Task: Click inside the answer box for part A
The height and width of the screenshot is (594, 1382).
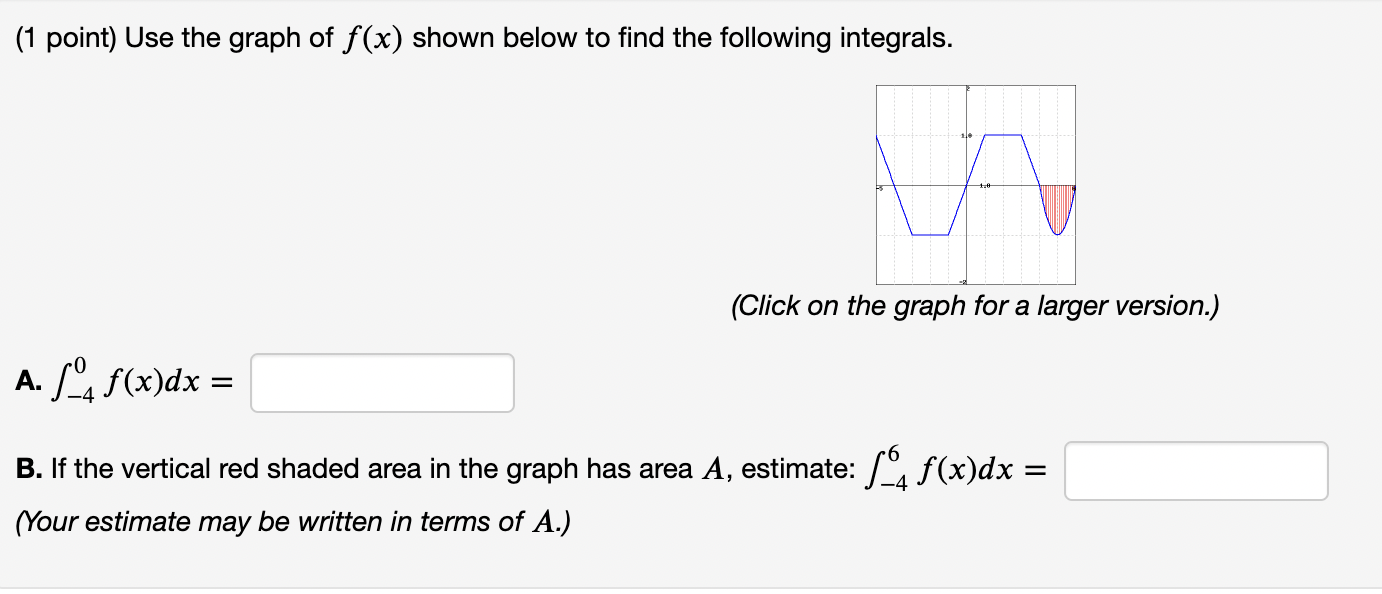Action: [x=382, y=382]
